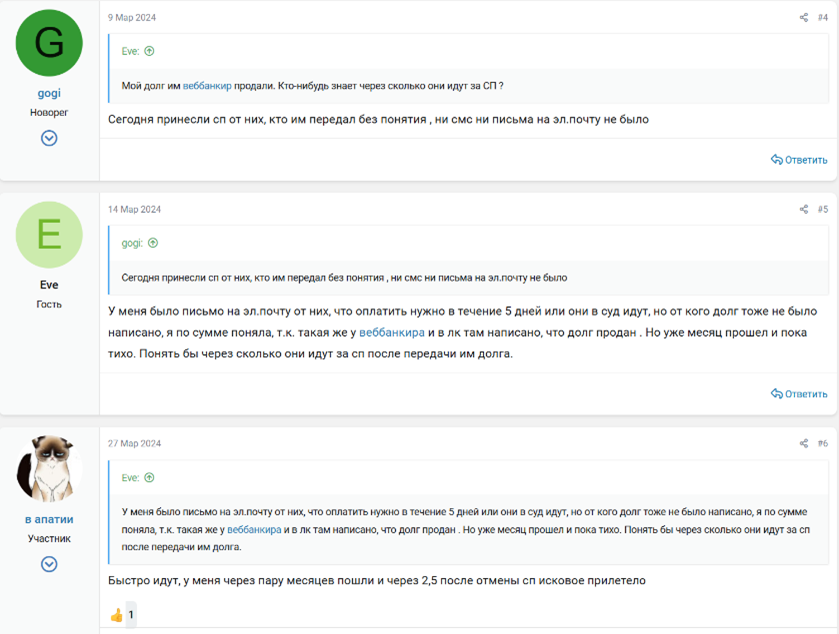Reply to gogi's post with Ответить
839x634 pixels.
click(x=799, y=160)
